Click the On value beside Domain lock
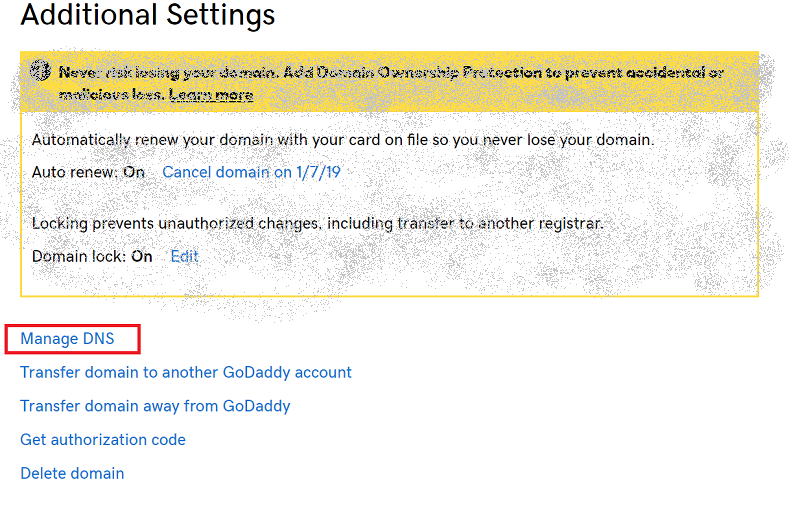The image size is (800, 506). pos(142,256)
